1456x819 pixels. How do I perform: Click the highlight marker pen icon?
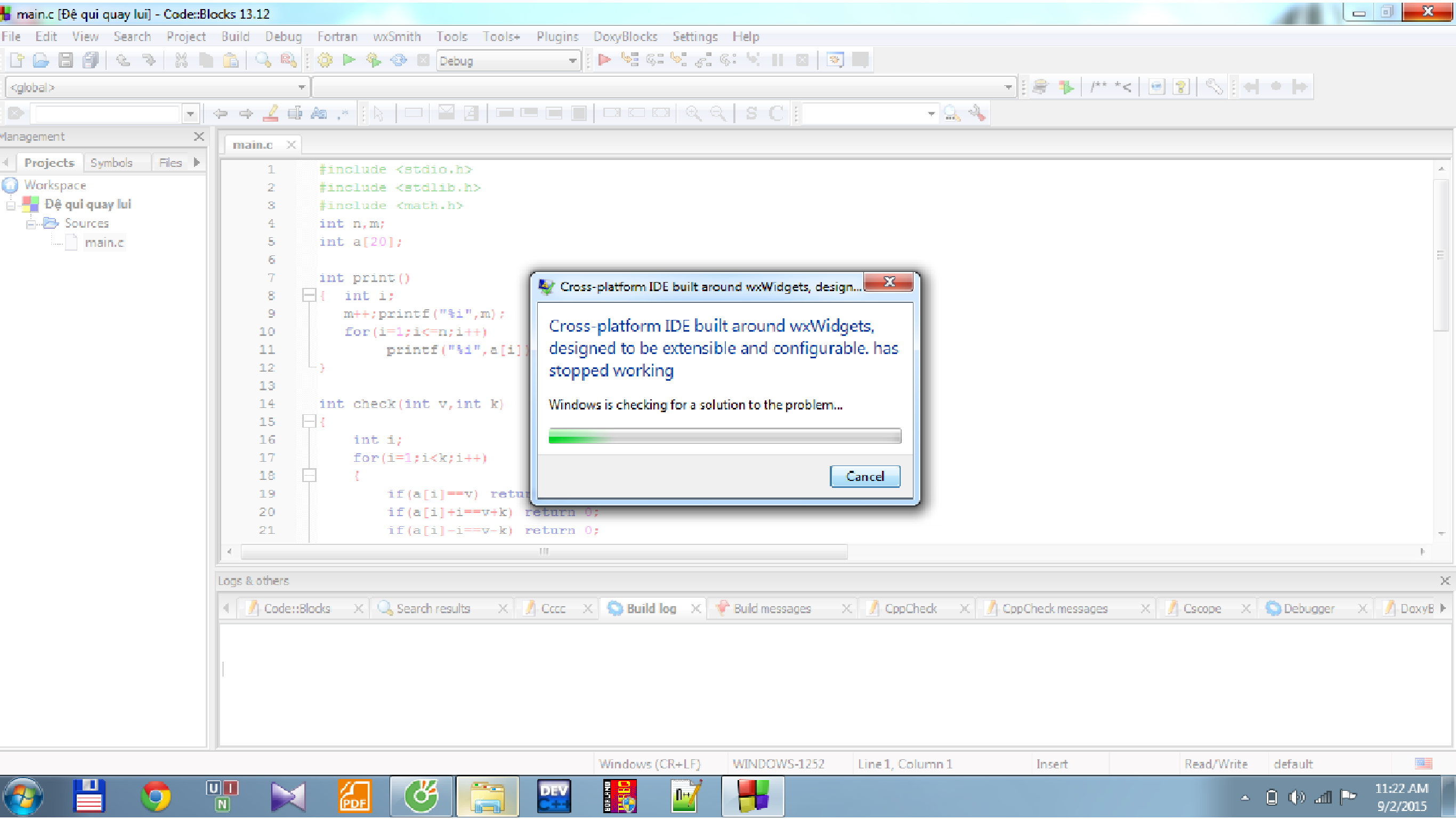[x=270, y=114]
